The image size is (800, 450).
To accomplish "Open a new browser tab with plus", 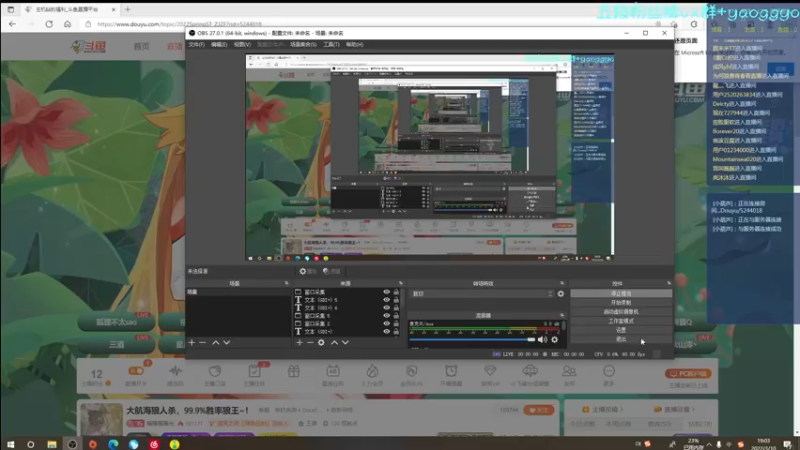I will click(128, 9).
